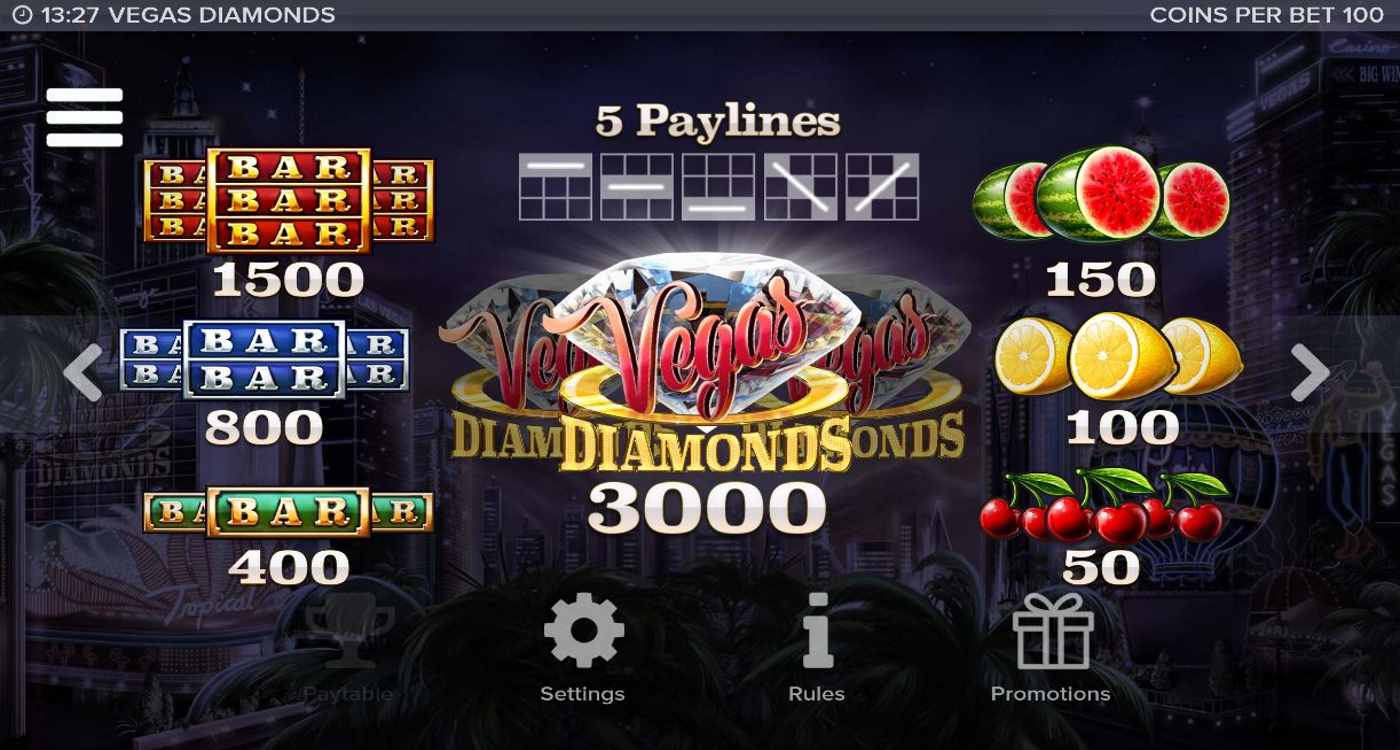Click the middle horizontal payline diagram

pos(637,186)
